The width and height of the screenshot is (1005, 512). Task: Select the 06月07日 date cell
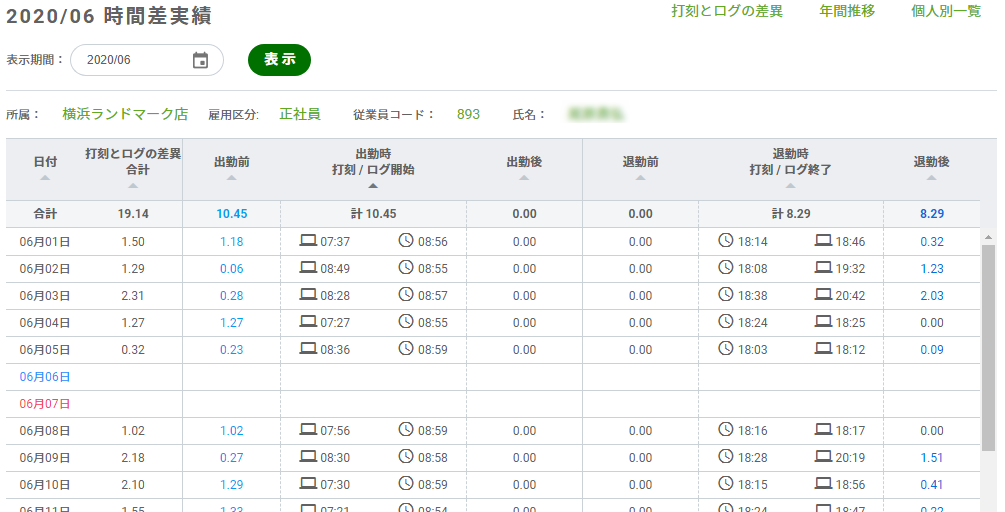tap(45, 404)
